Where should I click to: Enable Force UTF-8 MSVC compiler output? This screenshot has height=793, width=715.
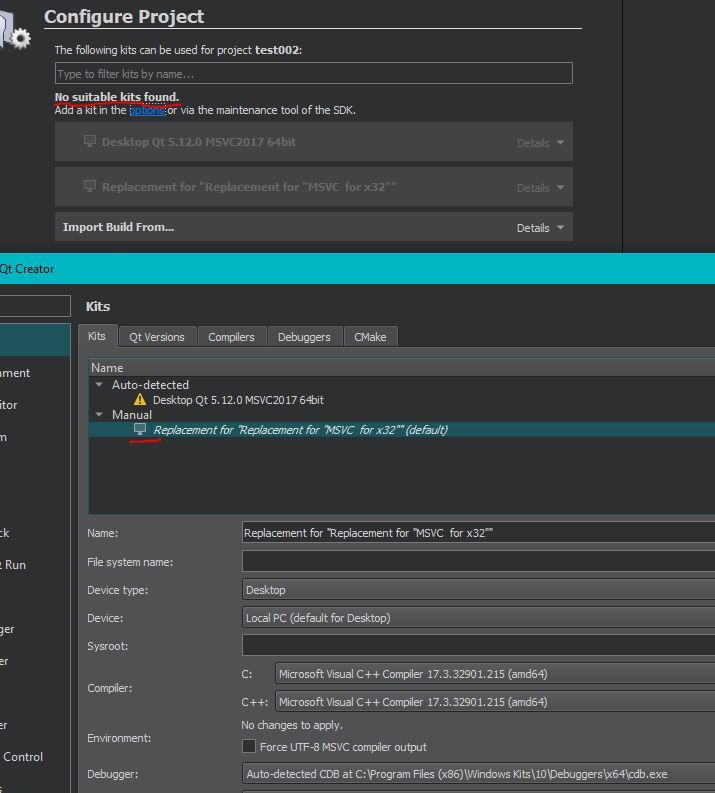pos(249,746)
